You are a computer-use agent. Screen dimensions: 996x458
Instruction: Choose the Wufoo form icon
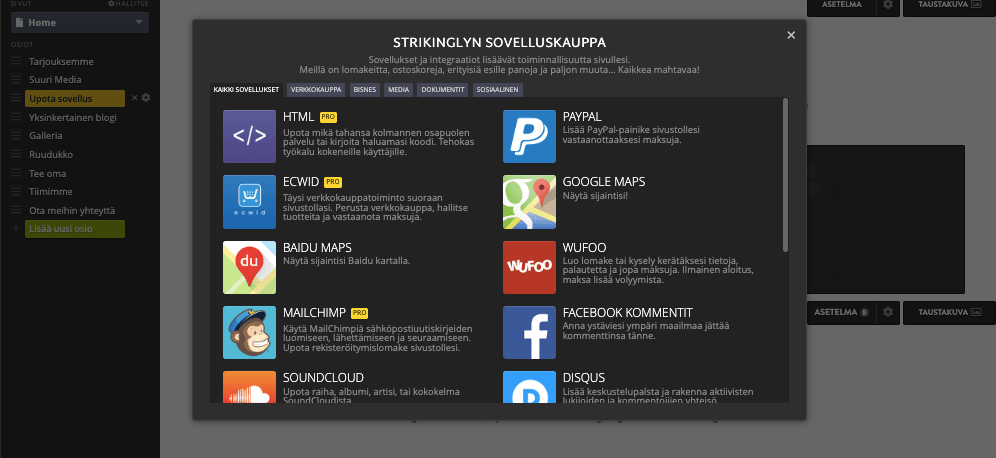[x=529, y=267]
